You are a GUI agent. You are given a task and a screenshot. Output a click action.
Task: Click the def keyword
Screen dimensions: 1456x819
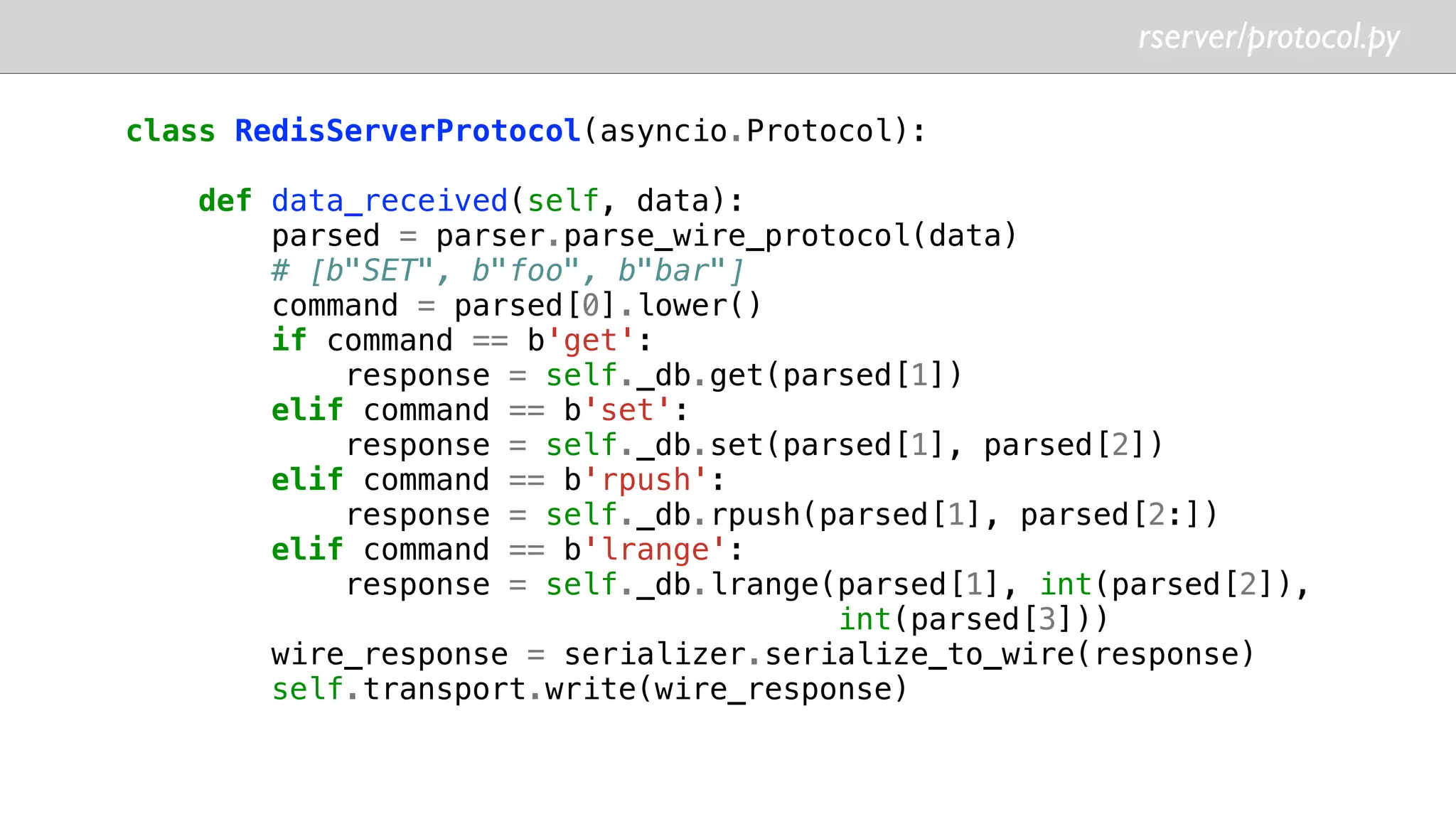pos(225,201)
